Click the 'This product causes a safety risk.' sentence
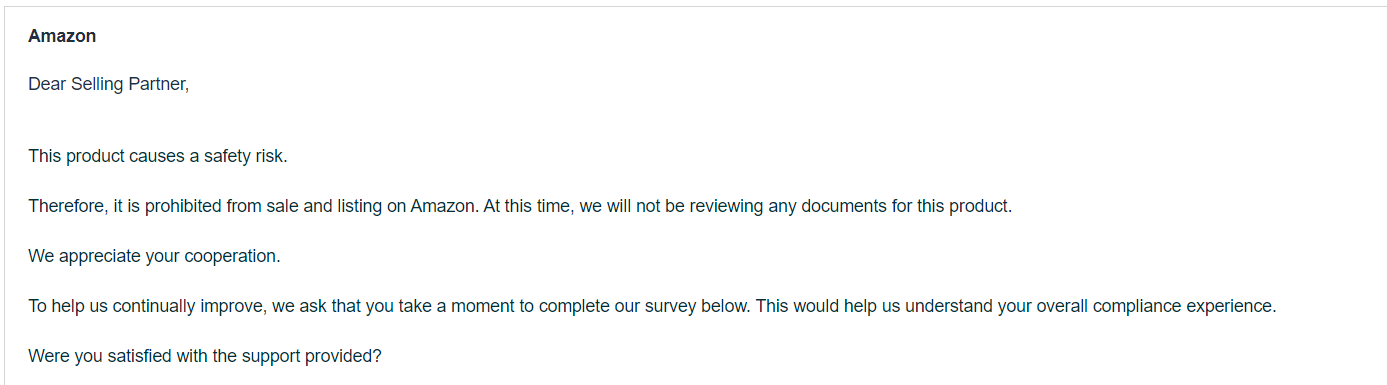 [x=158, y=156]
